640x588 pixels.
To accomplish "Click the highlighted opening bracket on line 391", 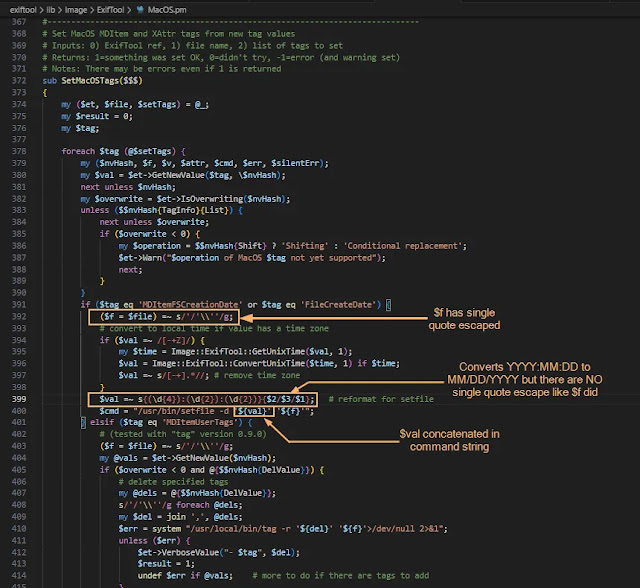I will [x=389, y=305].
